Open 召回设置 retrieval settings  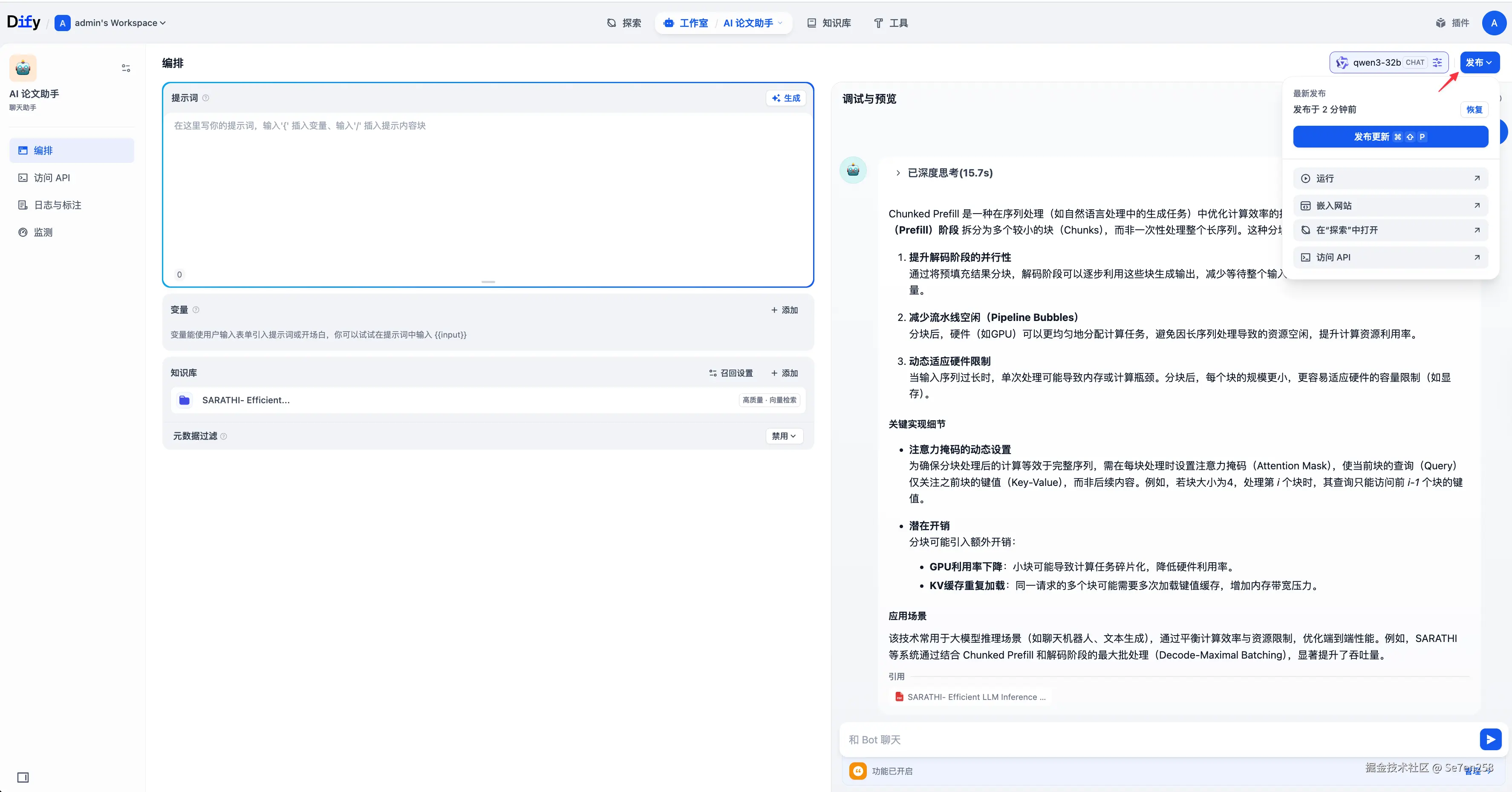point(731,373)
